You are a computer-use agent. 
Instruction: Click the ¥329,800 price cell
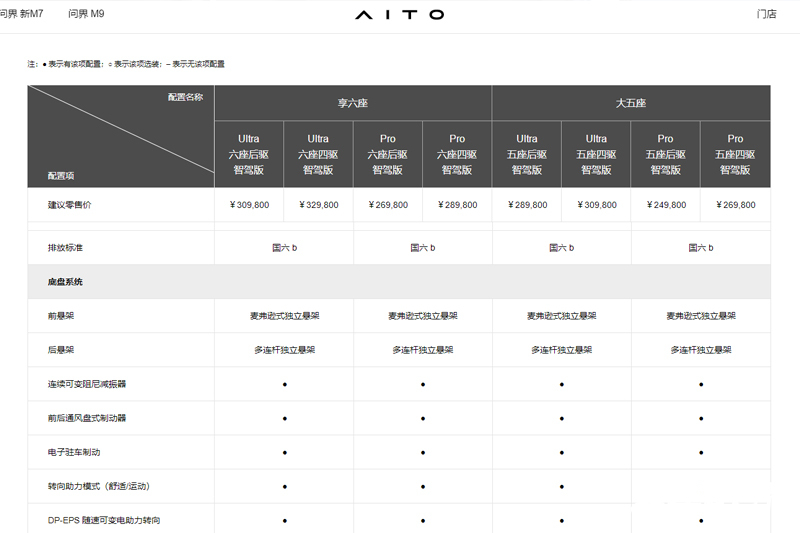point(318,205)
